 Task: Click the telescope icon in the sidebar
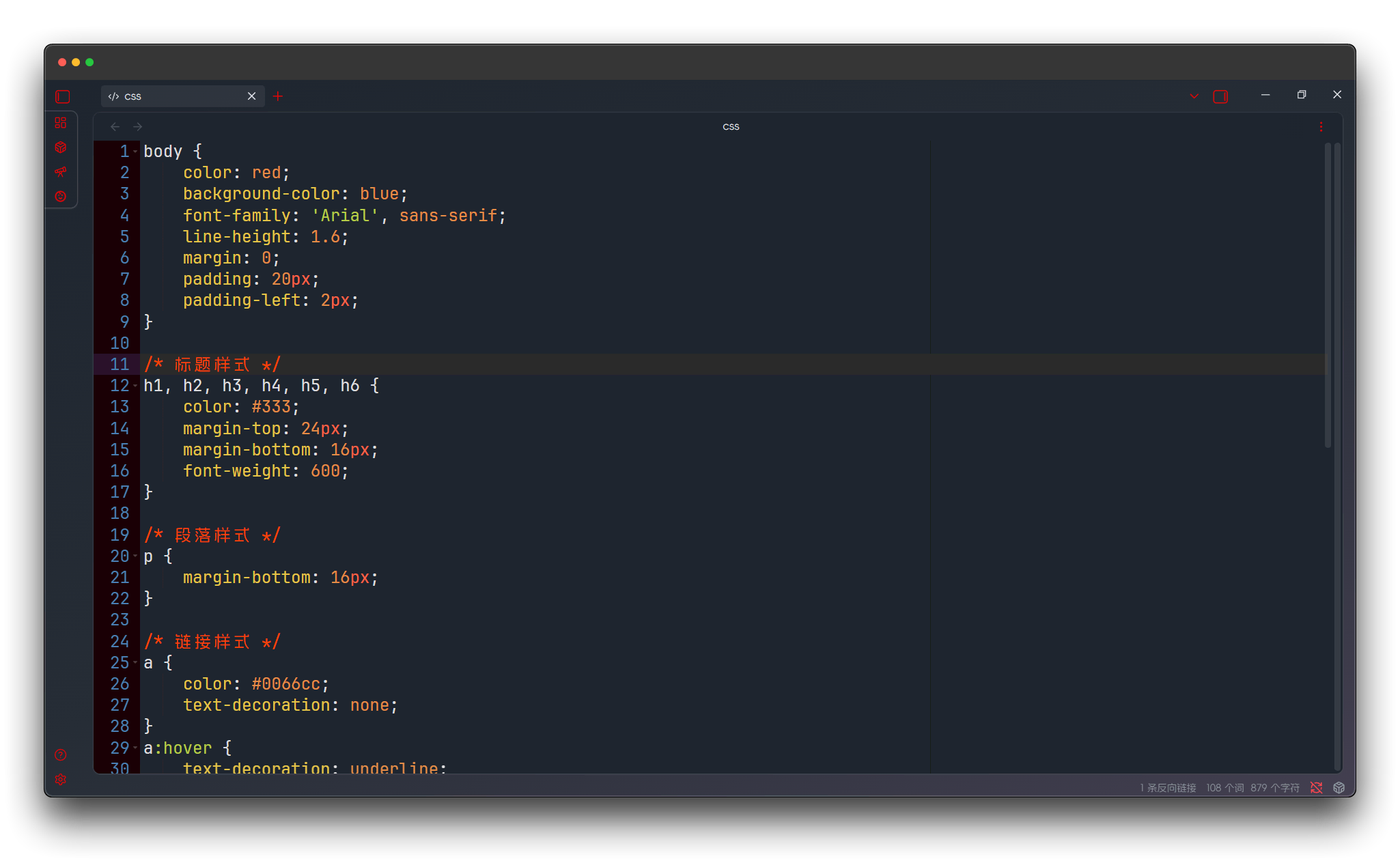(61, 172)
